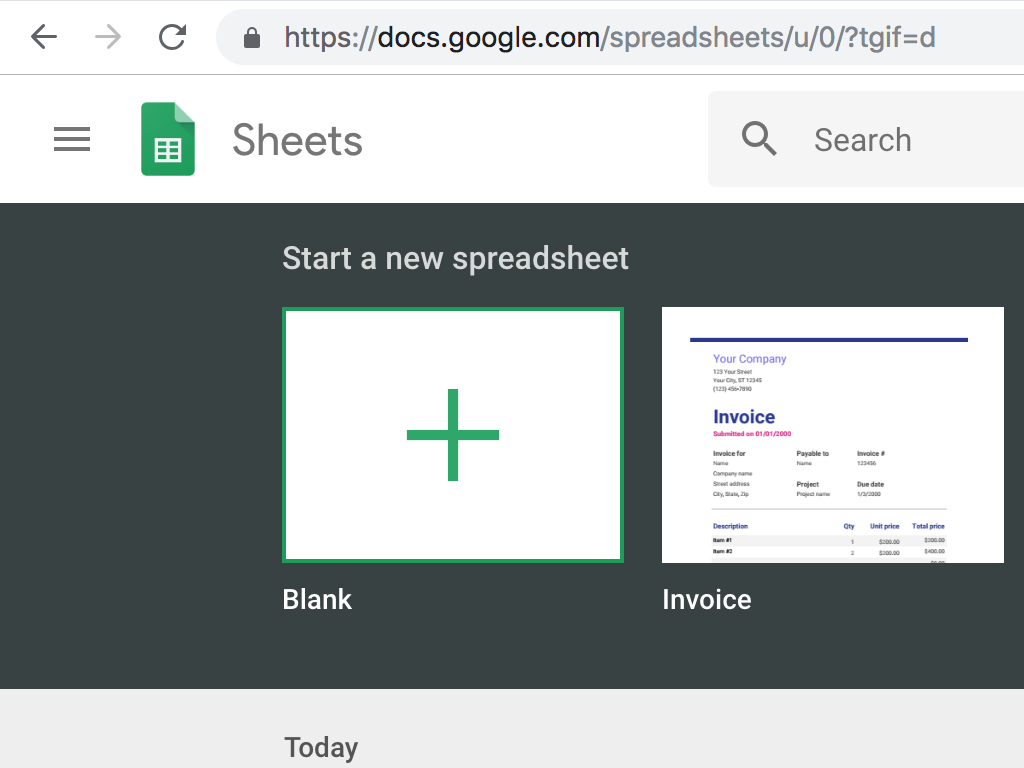Open the Blank spreadsheet template thumbnail
The height and width of the screenshot is (768, 1024).
(453, 435)
